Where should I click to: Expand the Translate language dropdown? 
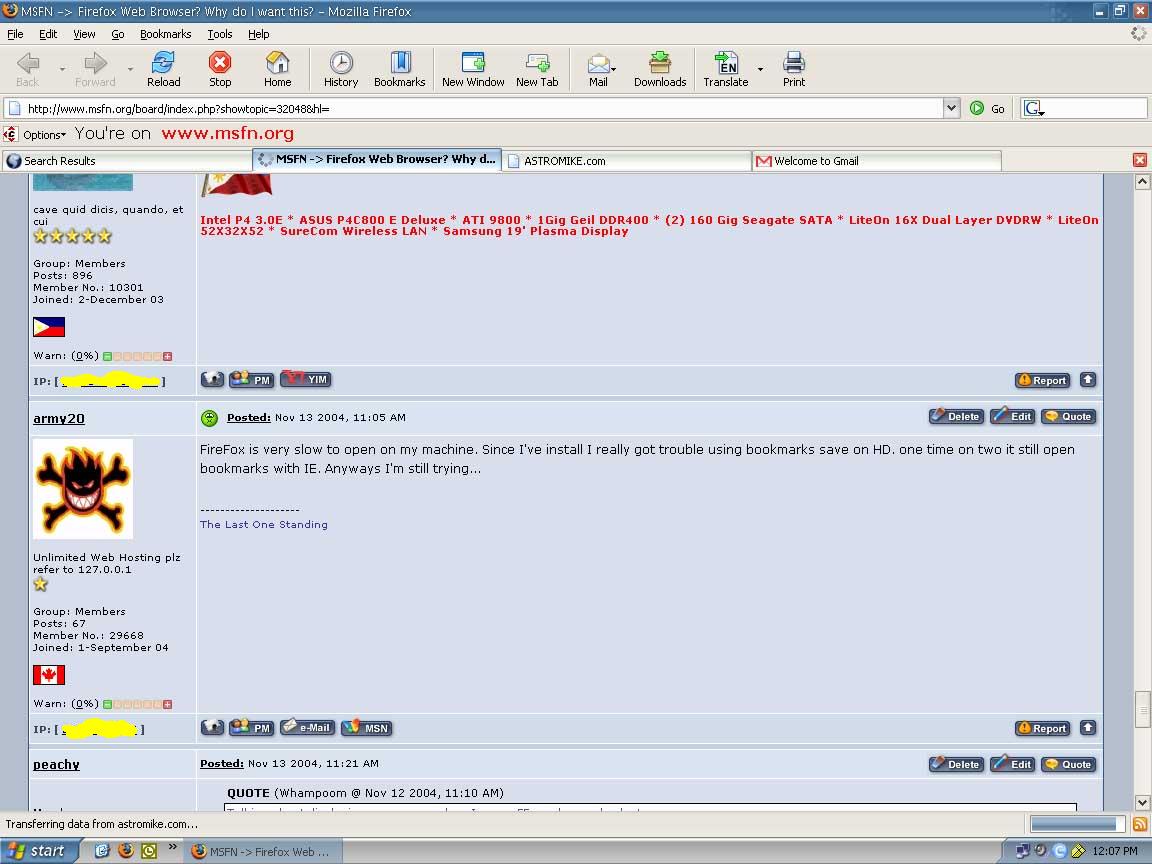[760, 70]
